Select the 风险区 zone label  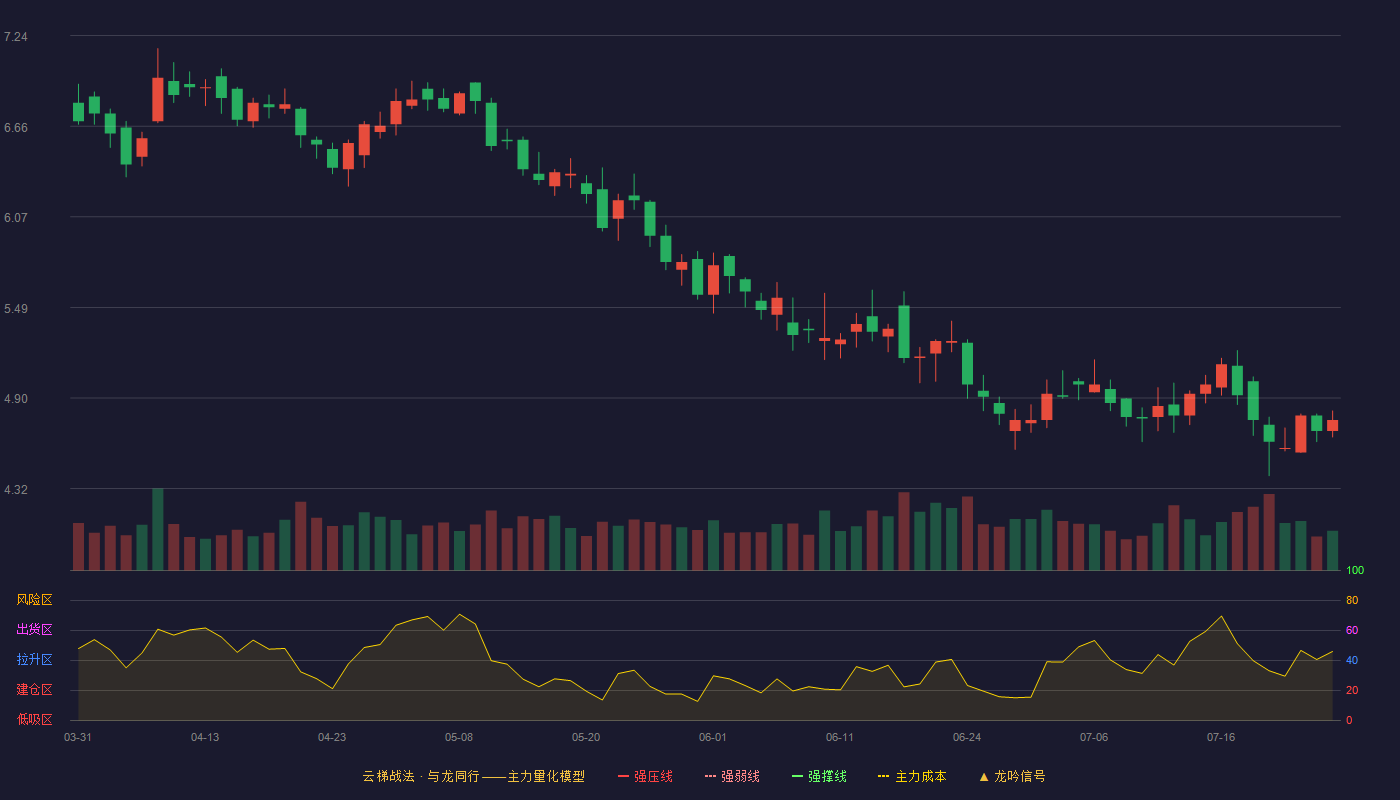click(x=34, y=600)
